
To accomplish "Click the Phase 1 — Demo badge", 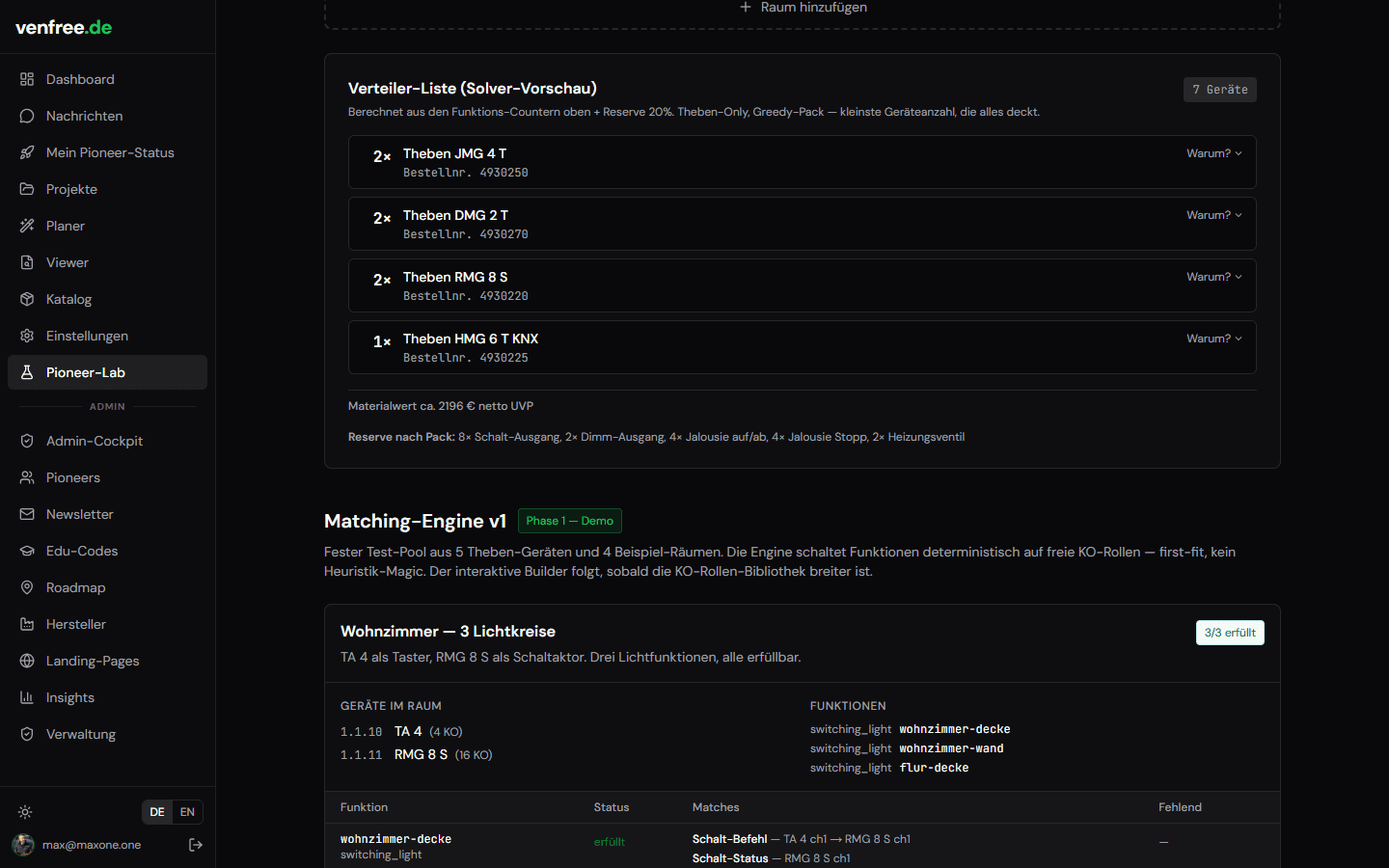I will (x=570, y=521).
